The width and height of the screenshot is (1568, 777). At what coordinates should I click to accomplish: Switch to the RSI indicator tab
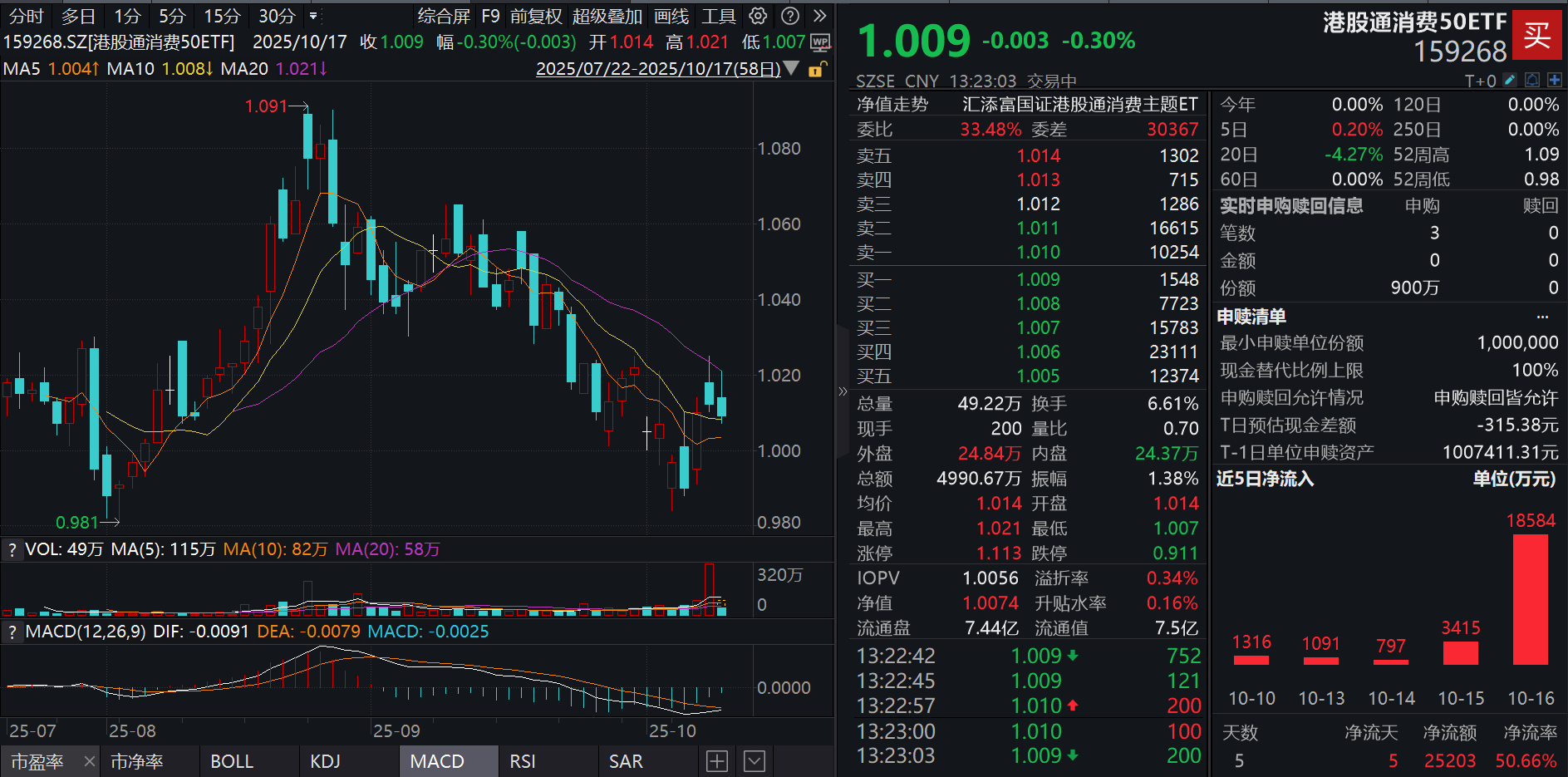(523, 760)
